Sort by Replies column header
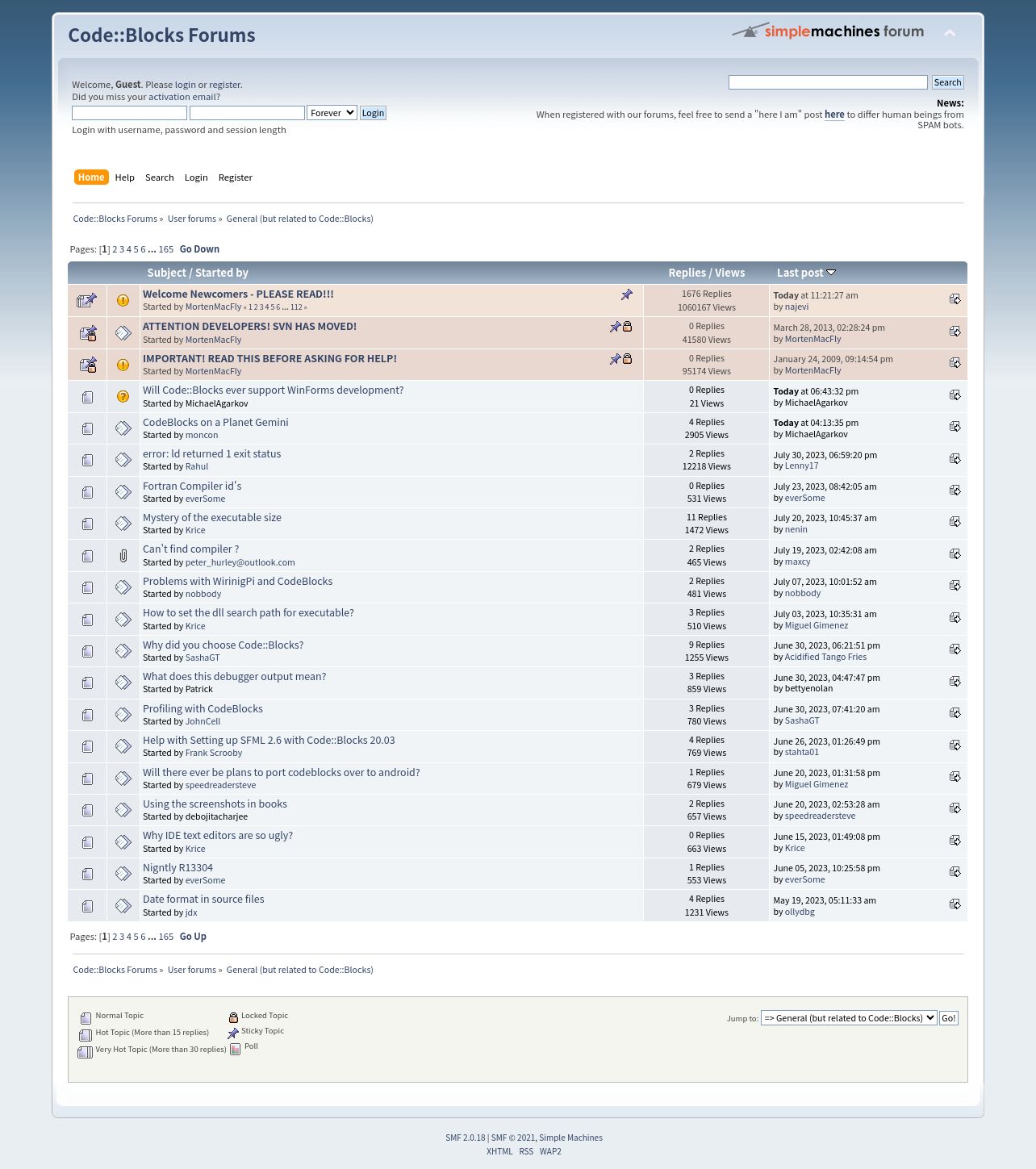1036x1169 pixels. (x=687, y=273)
